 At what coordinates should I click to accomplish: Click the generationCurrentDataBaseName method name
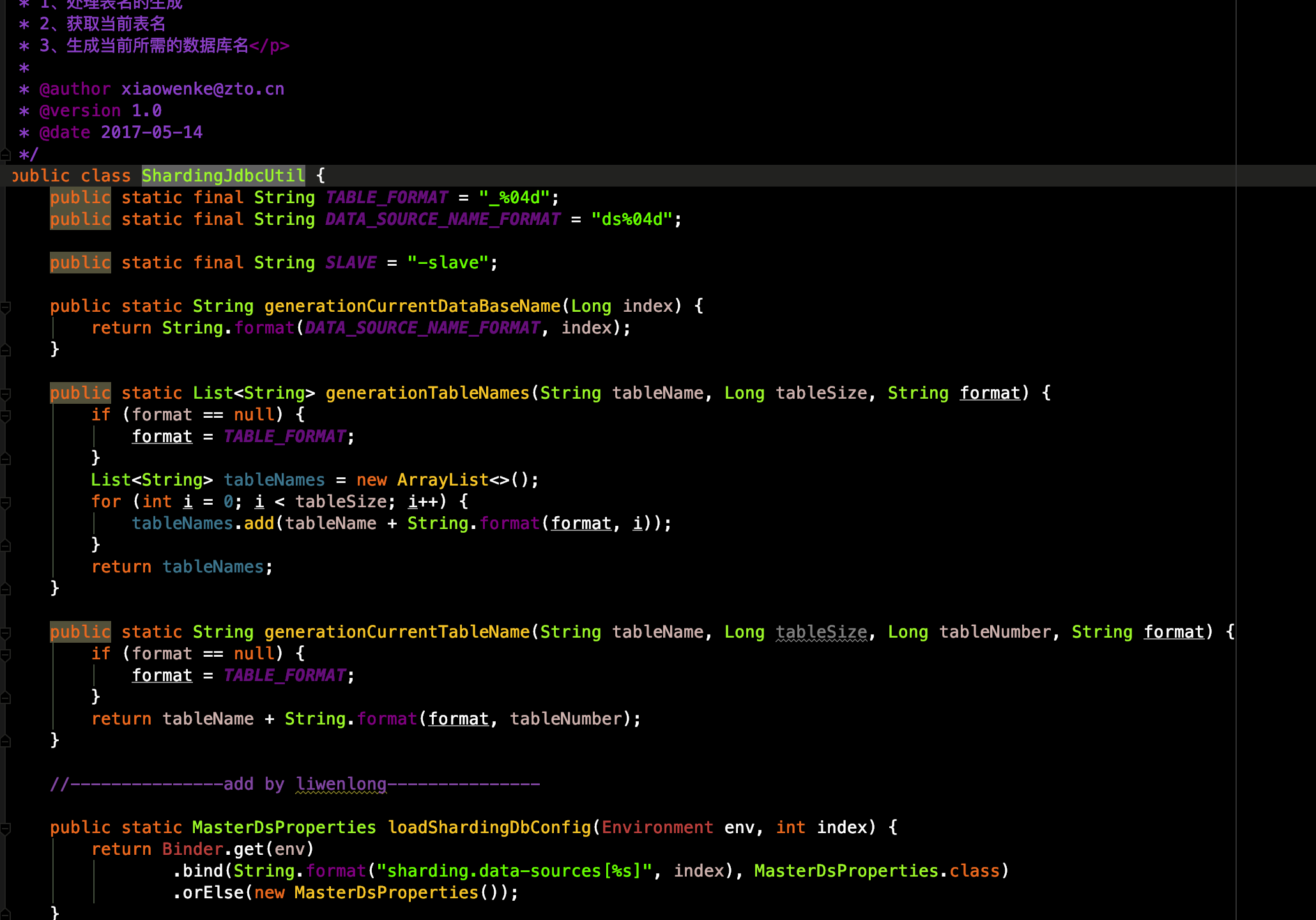[x=412, y=306]
